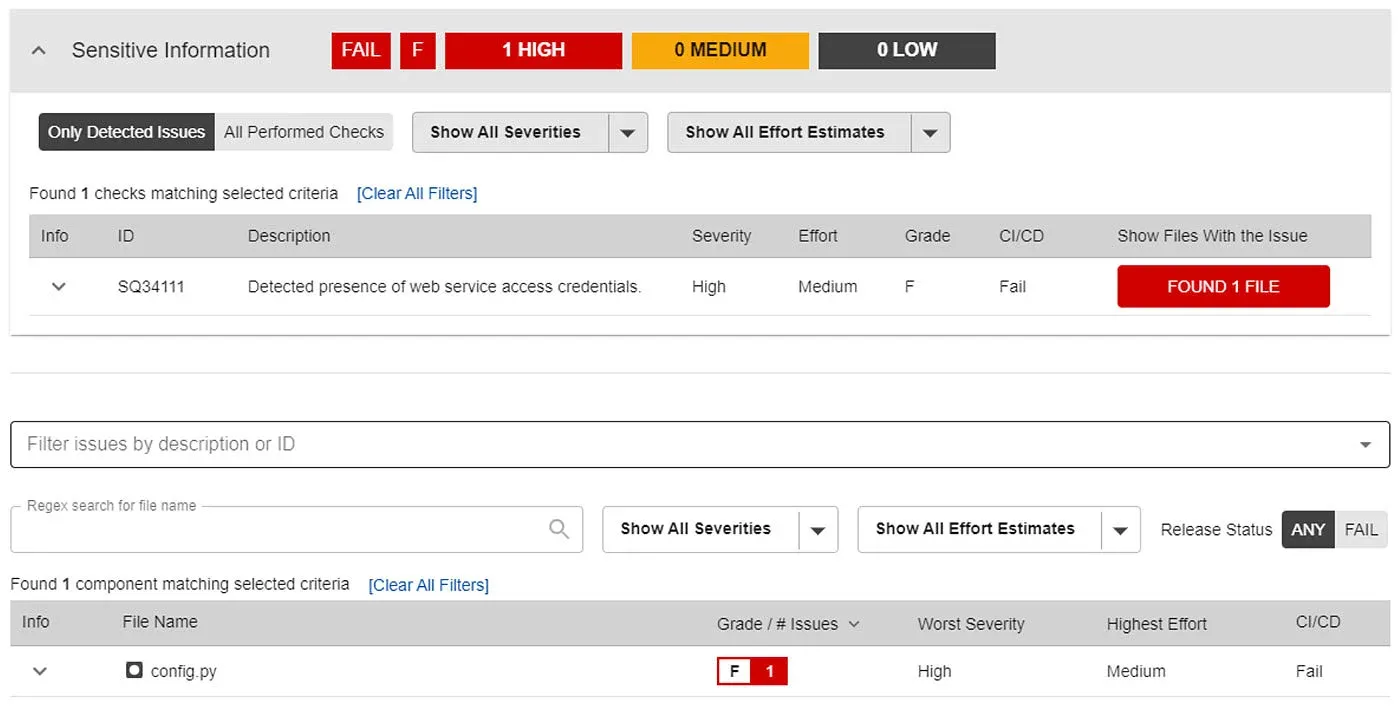Click the red FAIL status badge

coord(361,50)
